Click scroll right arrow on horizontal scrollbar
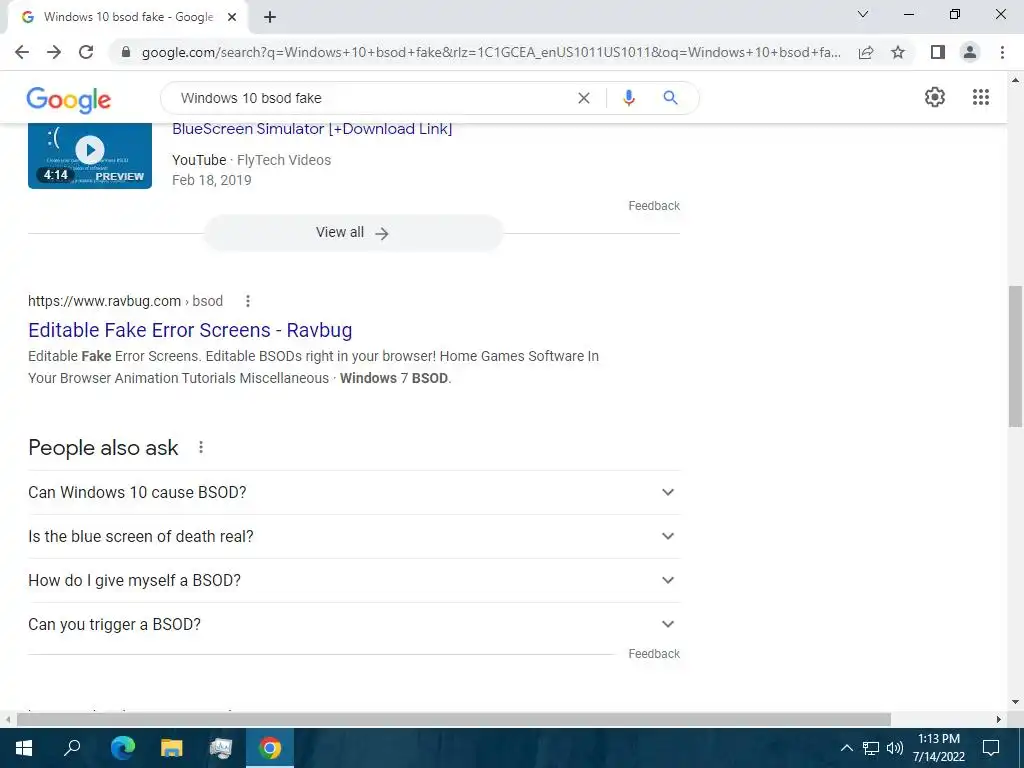The image size is (1024, 768). point(999,719)
